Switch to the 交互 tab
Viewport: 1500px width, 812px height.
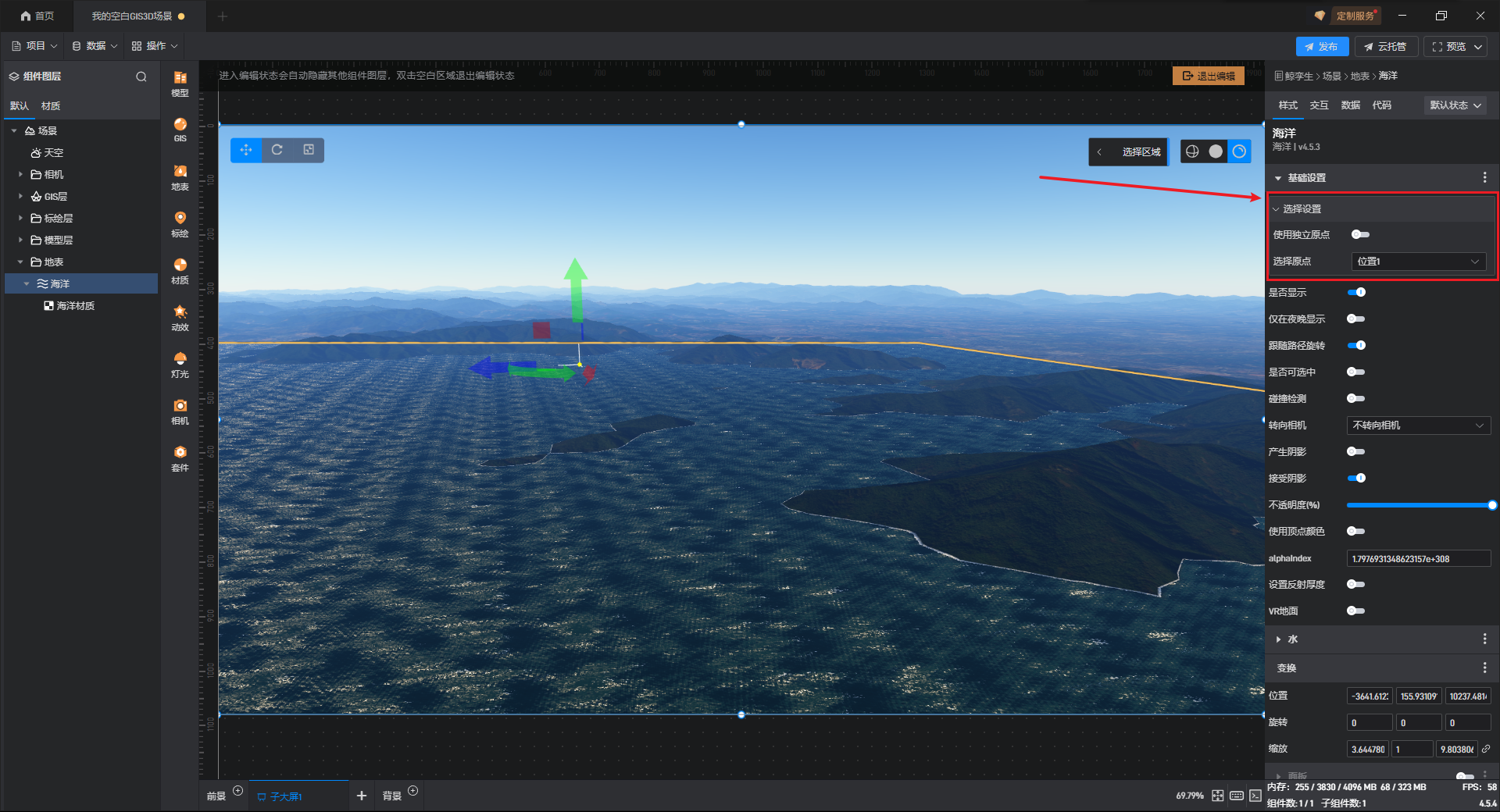[x=1320, y=105]
